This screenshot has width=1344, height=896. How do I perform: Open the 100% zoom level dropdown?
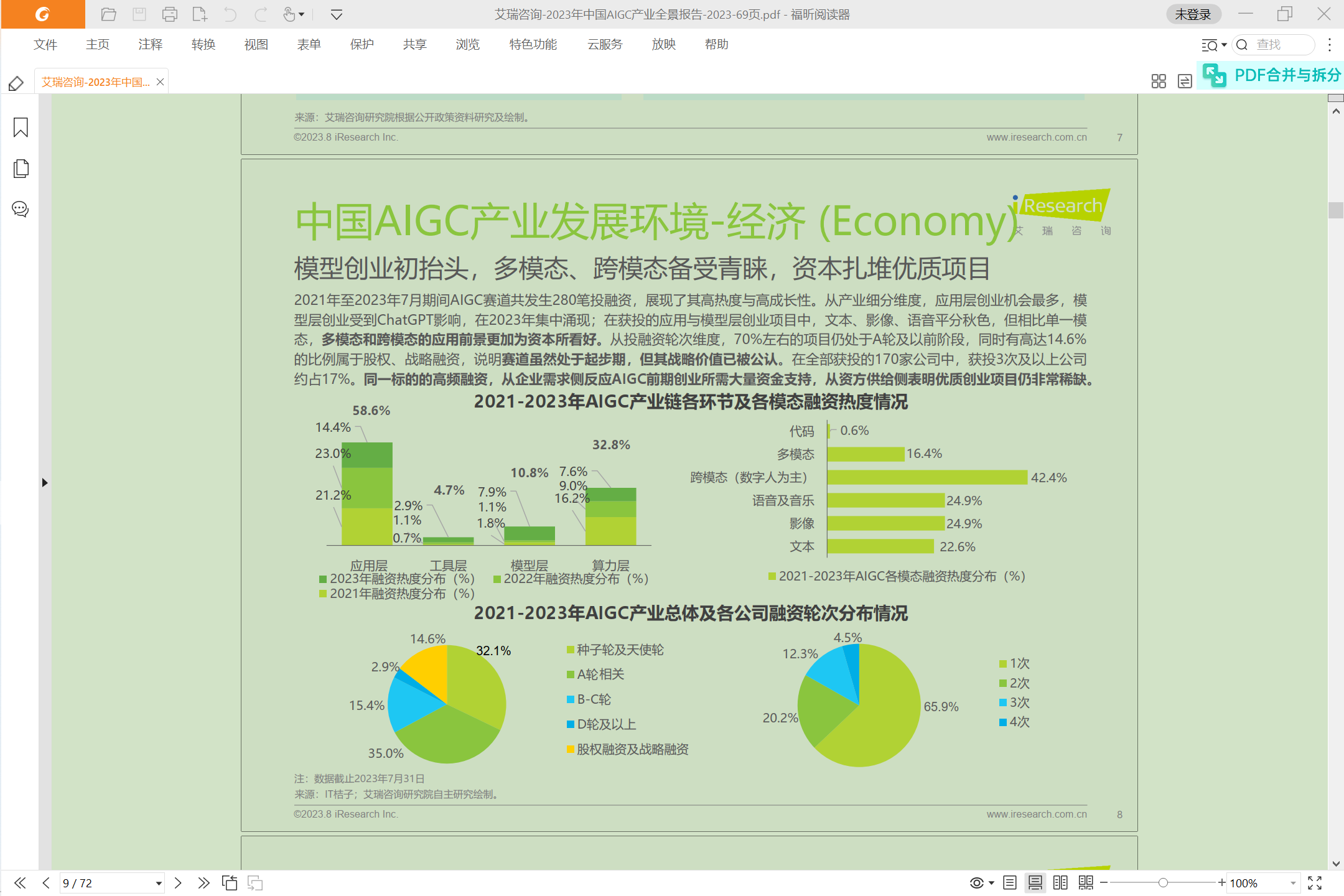pos(1293,883)
